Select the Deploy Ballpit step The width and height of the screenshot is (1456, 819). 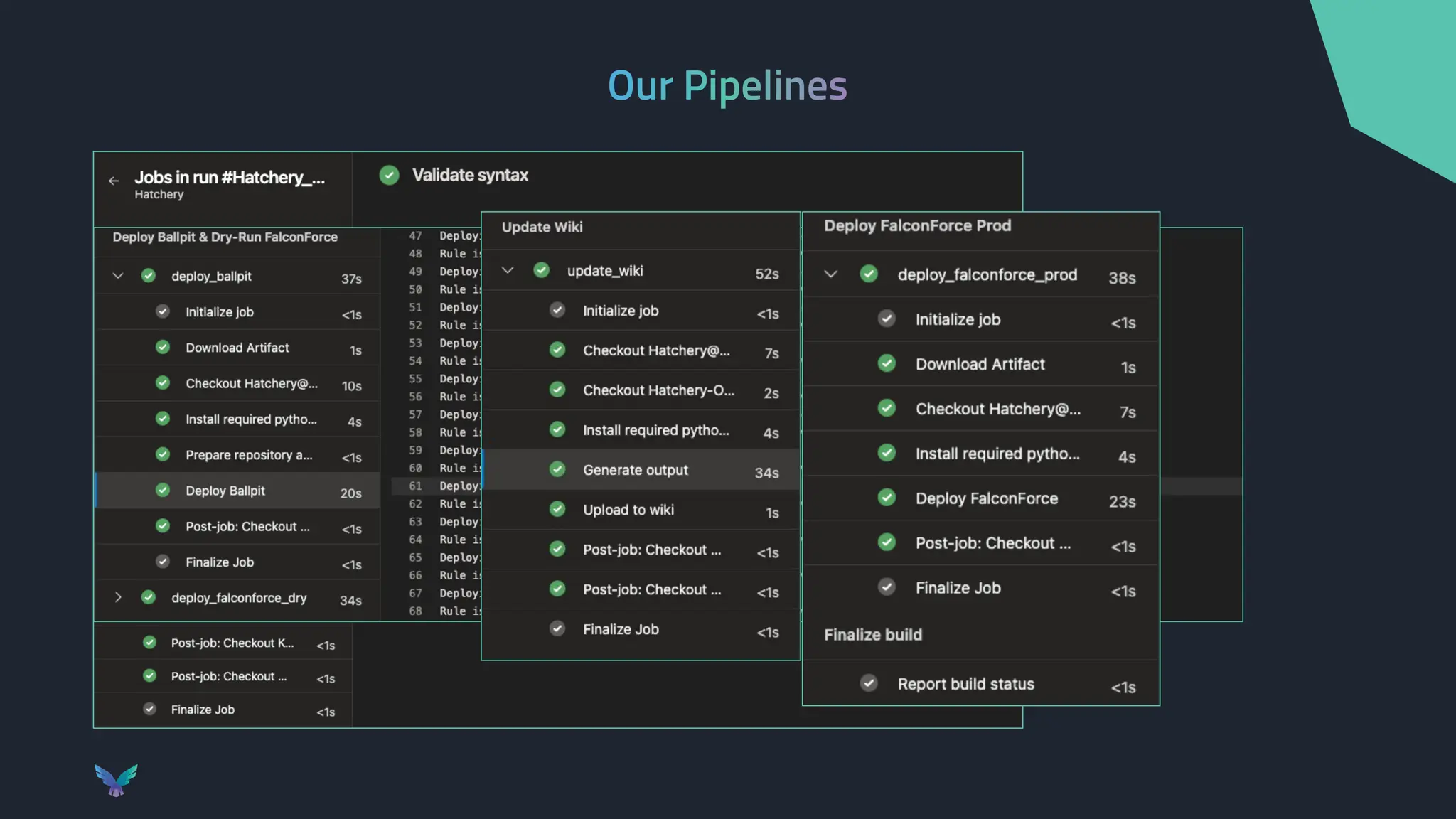click(x=225, y=491)
